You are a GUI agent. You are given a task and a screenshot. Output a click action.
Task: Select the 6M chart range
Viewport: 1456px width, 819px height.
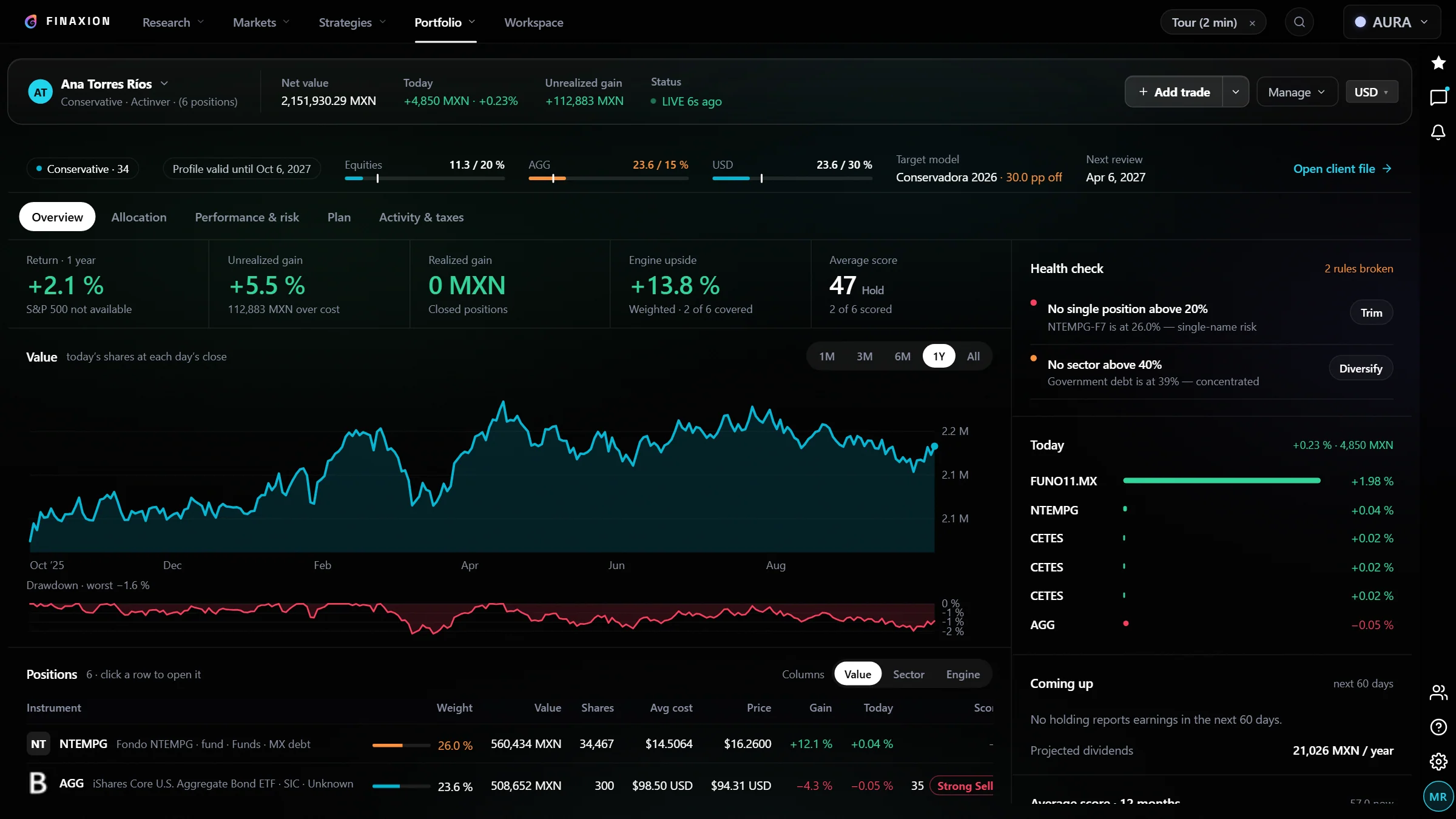coord(902,356)
